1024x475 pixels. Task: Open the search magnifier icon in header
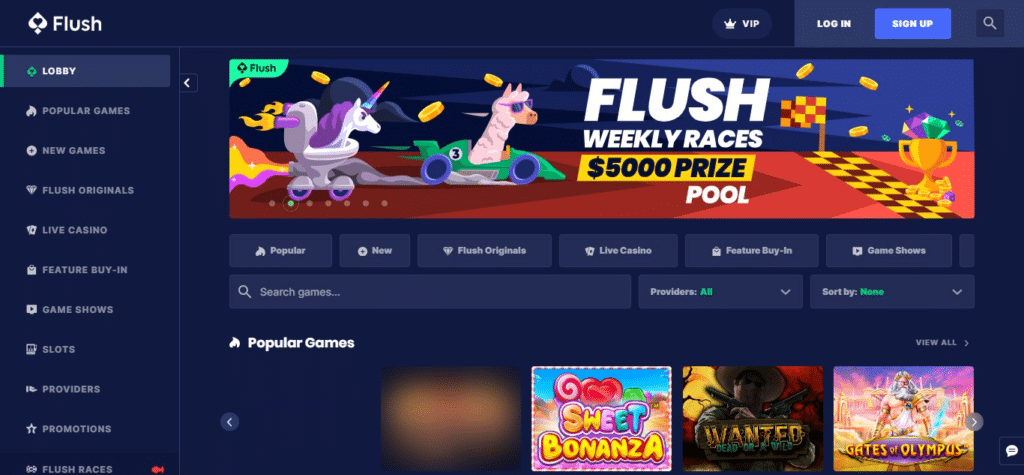click(989, 24)
